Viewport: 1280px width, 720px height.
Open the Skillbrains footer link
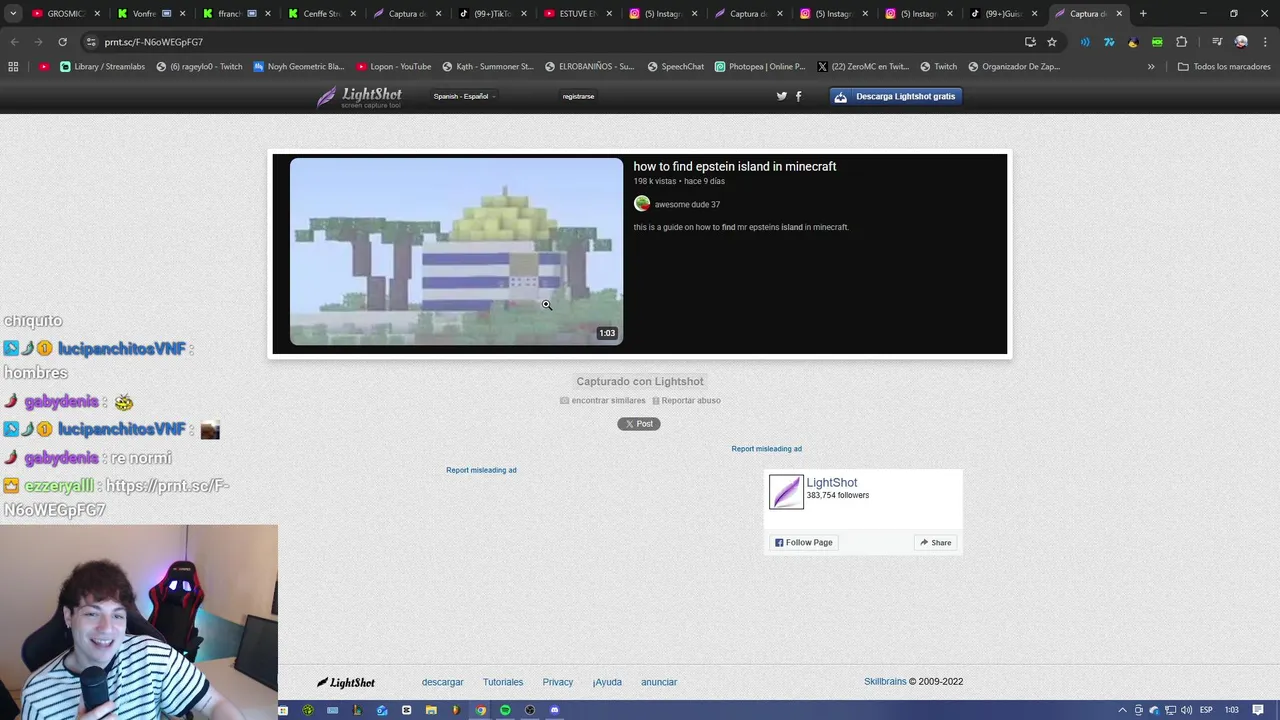tap(885, 682)
